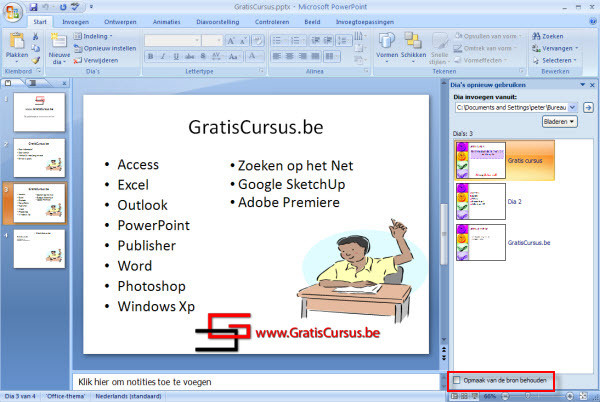600x402 pixels.
Task: Click the clear formatting eraser icon
Action: click(258, 41)
